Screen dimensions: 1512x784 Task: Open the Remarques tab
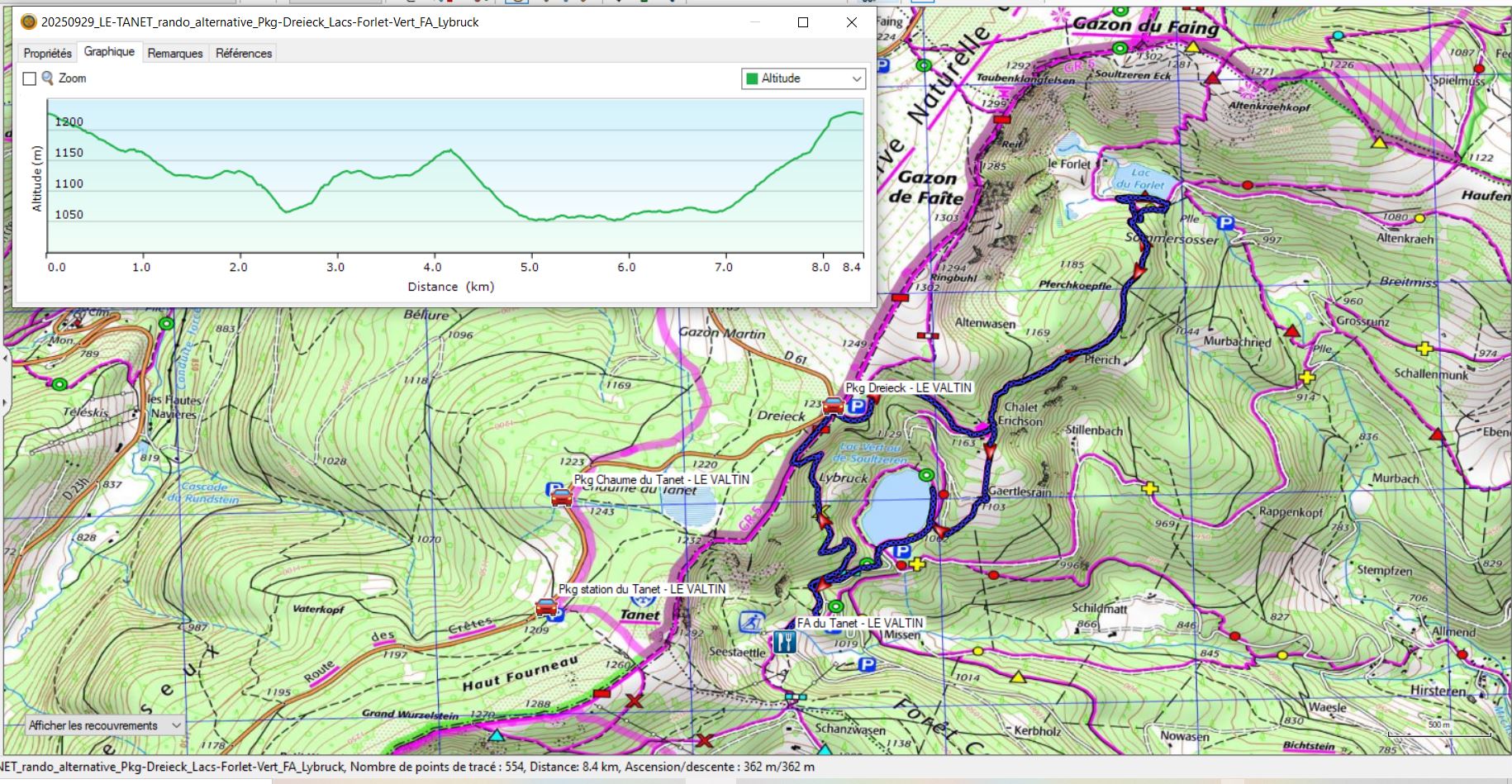[x=175, y=53]
